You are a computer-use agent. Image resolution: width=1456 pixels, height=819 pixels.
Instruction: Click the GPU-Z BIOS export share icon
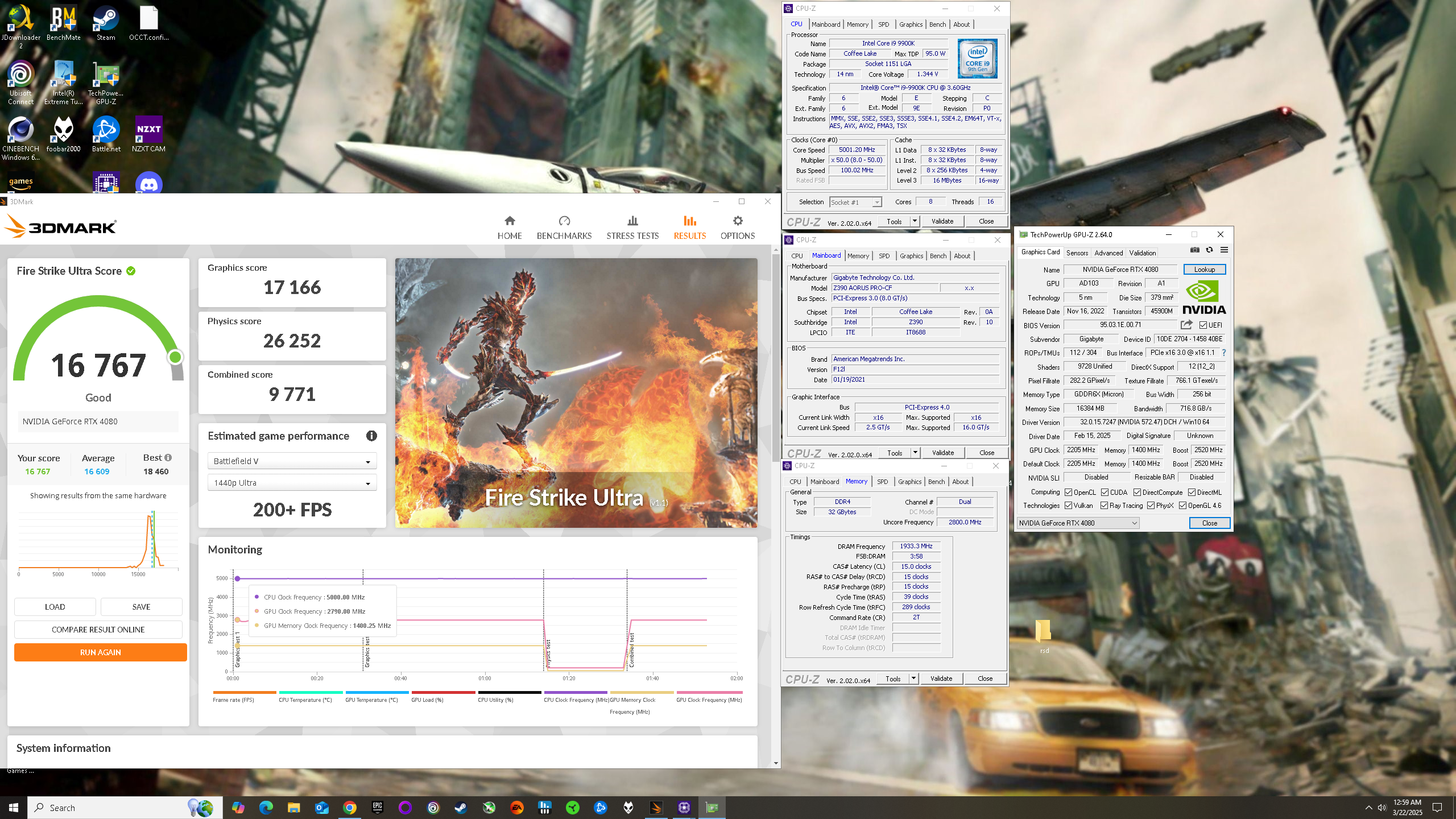pos(1186,325)
